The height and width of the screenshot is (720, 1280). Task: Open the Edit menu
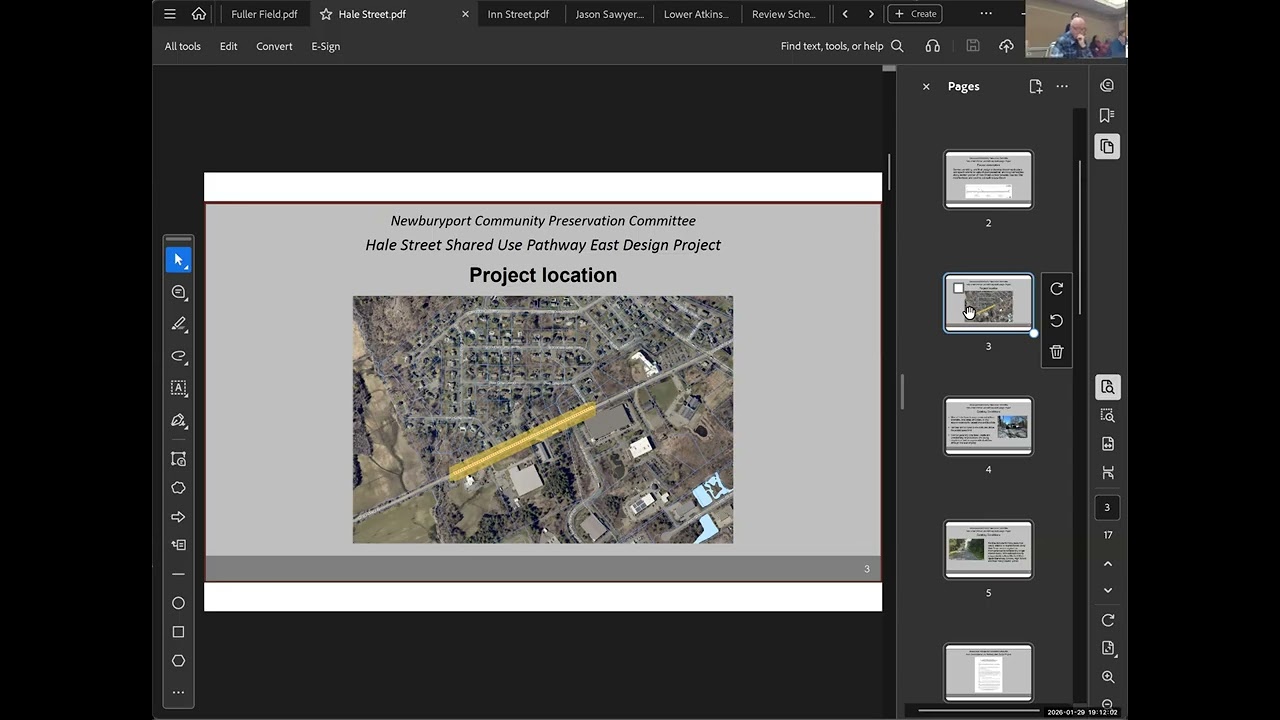click(x=228, y=46)
